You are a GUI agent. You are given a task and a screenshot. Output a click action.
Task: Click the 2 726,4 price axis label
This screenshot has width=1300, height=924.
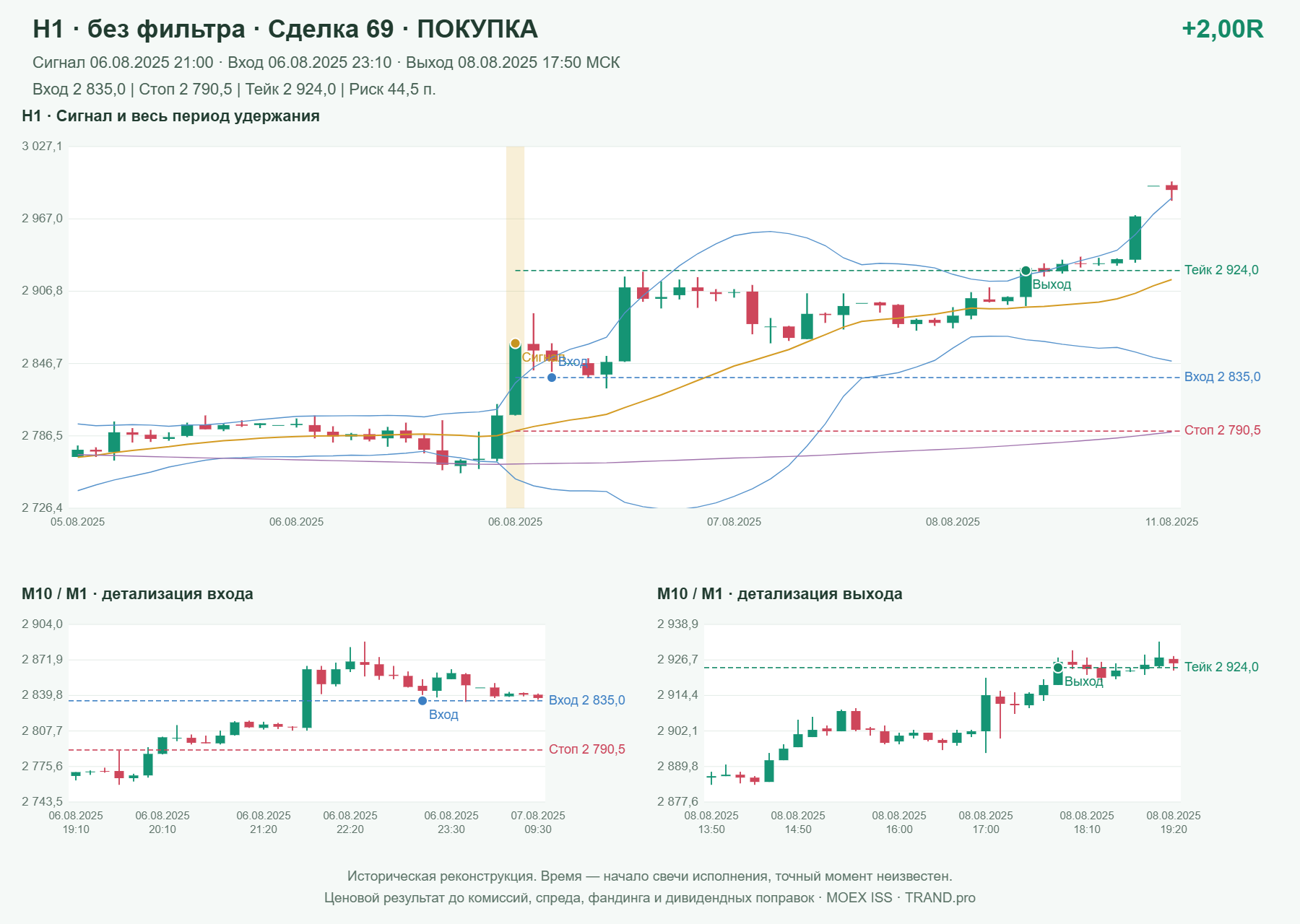click(x=42, y=508)
